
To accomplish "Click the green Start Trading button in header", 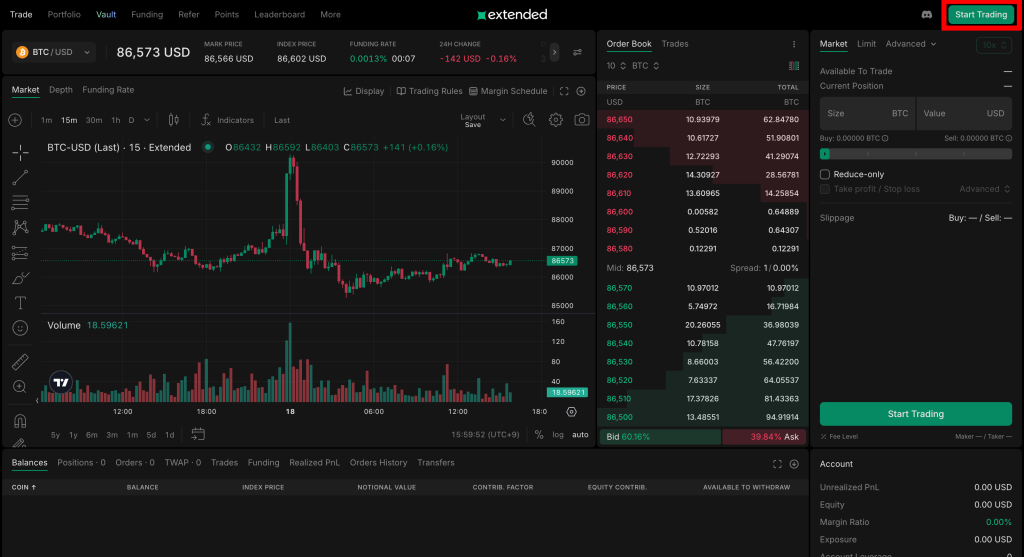I will [980, 15].
